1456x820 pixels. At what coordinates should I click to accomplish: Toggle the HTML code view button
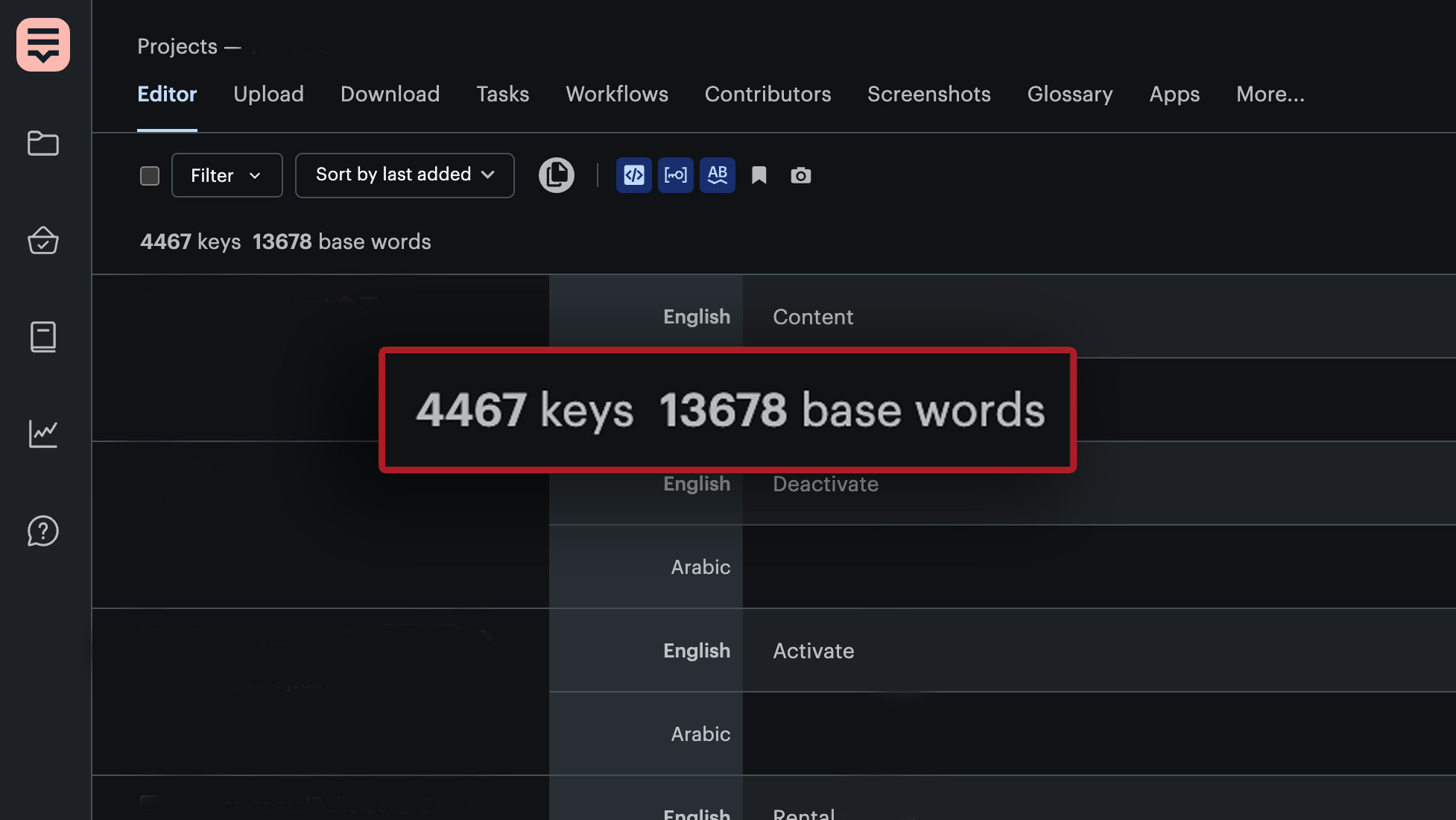(633, 175)
